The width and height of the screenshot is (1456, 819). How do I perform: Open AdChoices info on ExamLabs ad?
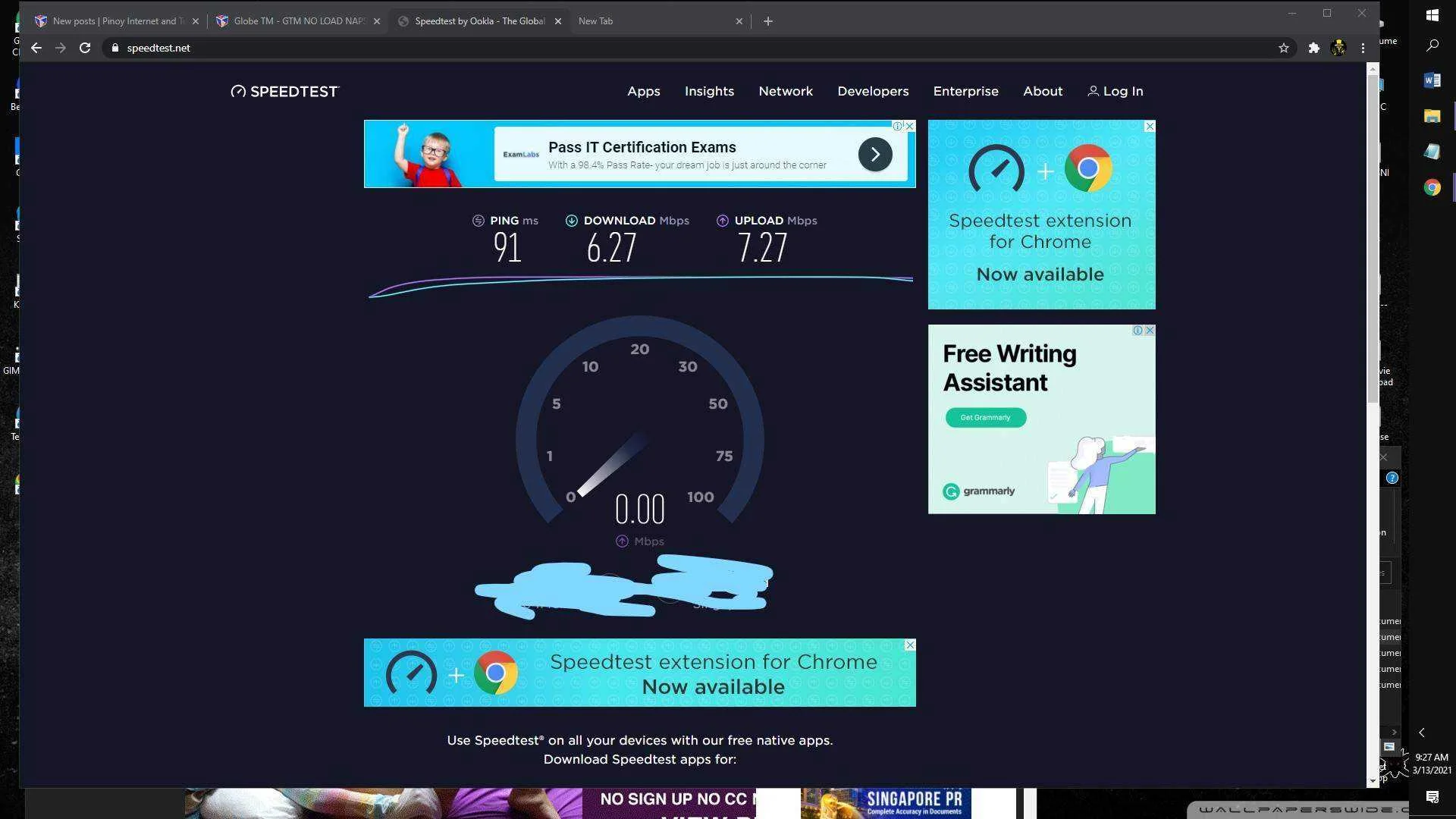tap(898, 126)
